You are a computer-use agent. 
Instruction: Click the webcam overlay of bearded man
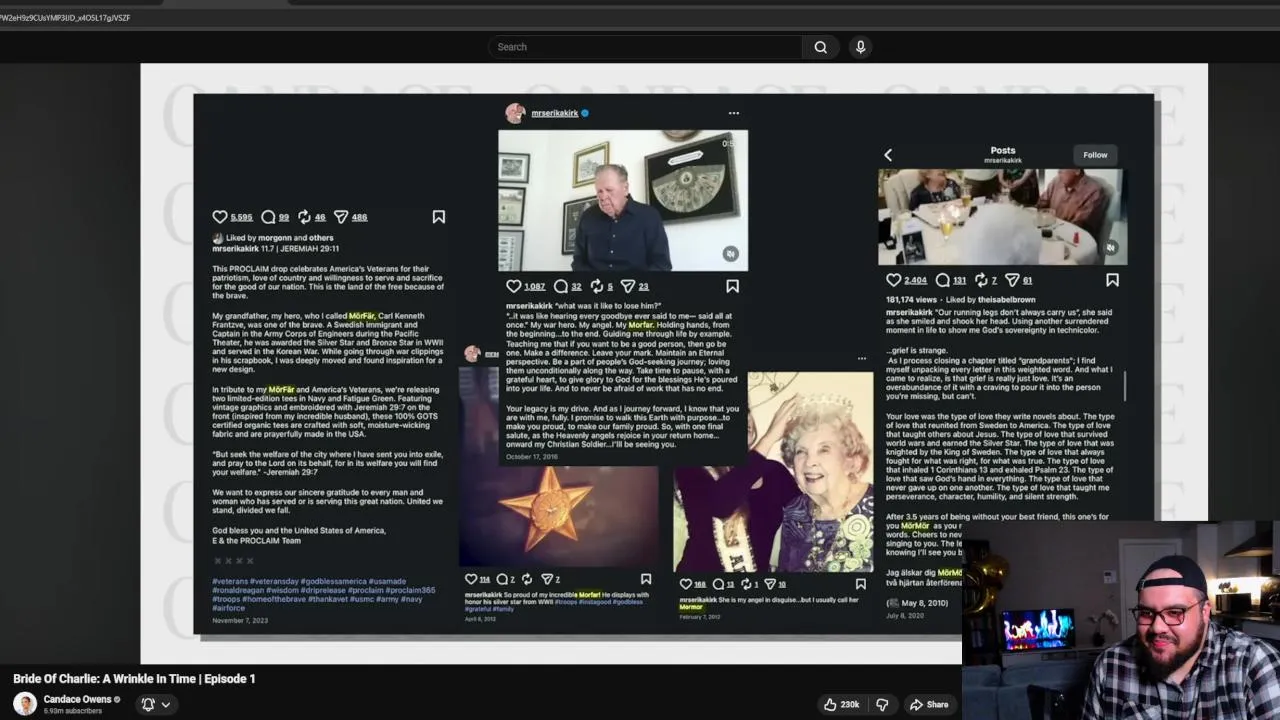click(x=1121, y=620)
